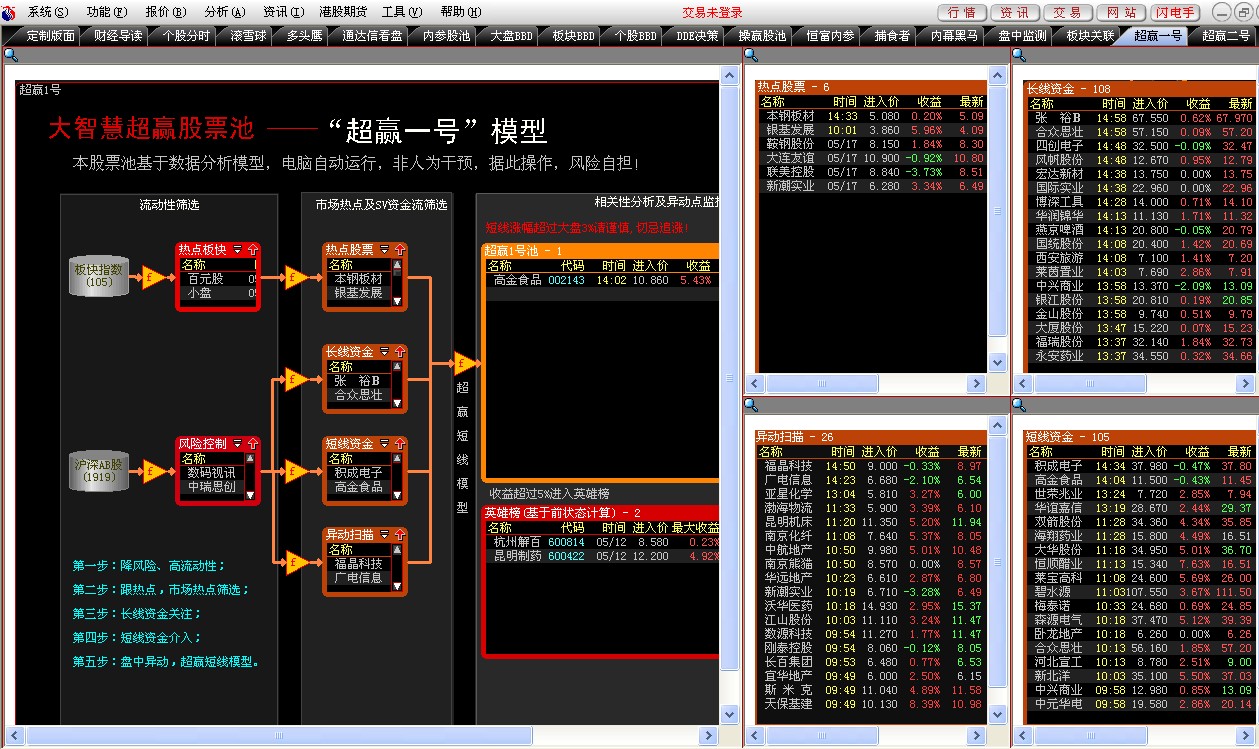Click the up-arrow icon on the 短线资金 box header

tap(400, 443)
